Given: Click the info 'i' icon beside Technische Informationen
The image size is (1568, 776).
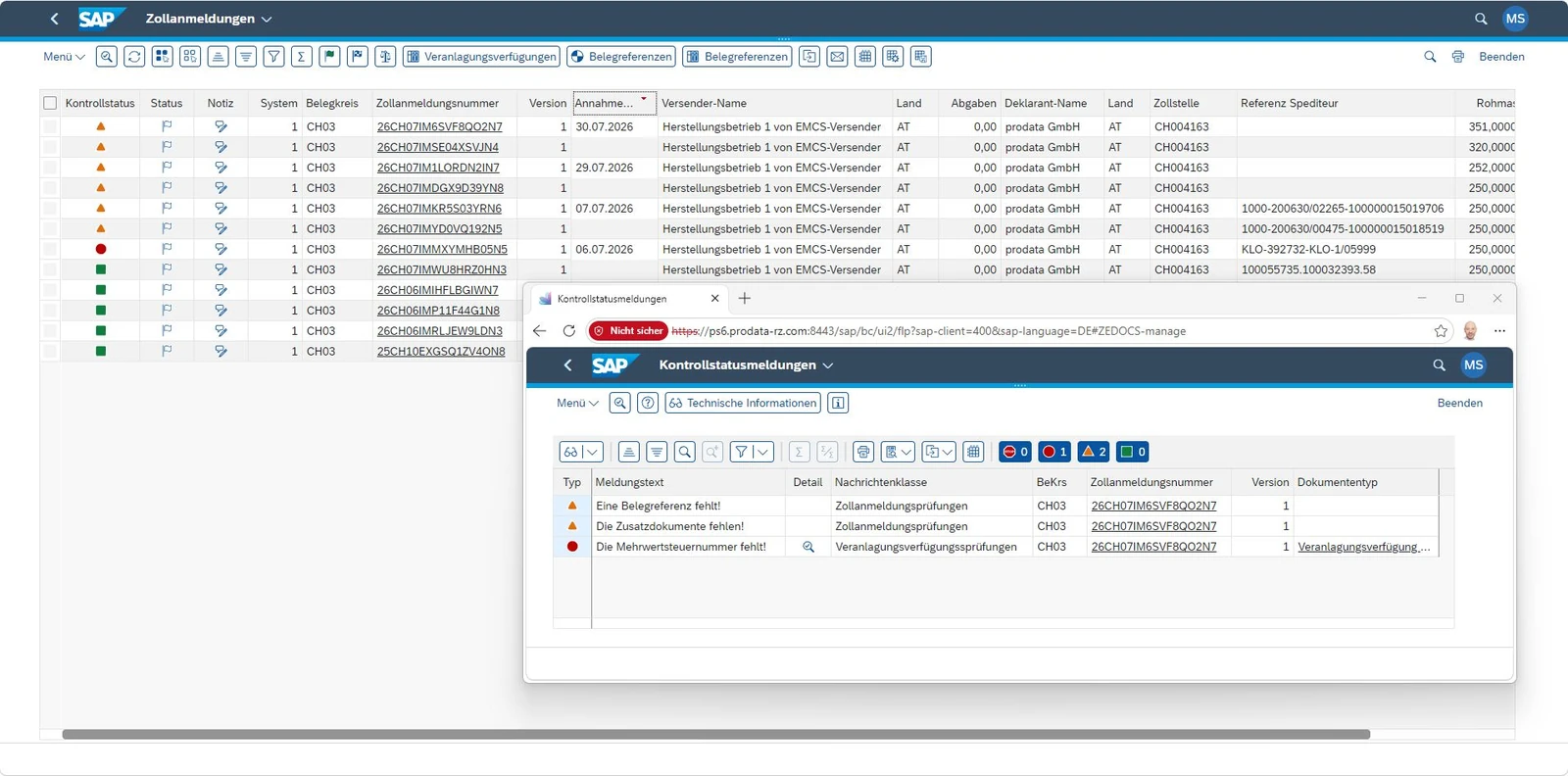Looking at the screenshot, I should click(838, 403).
